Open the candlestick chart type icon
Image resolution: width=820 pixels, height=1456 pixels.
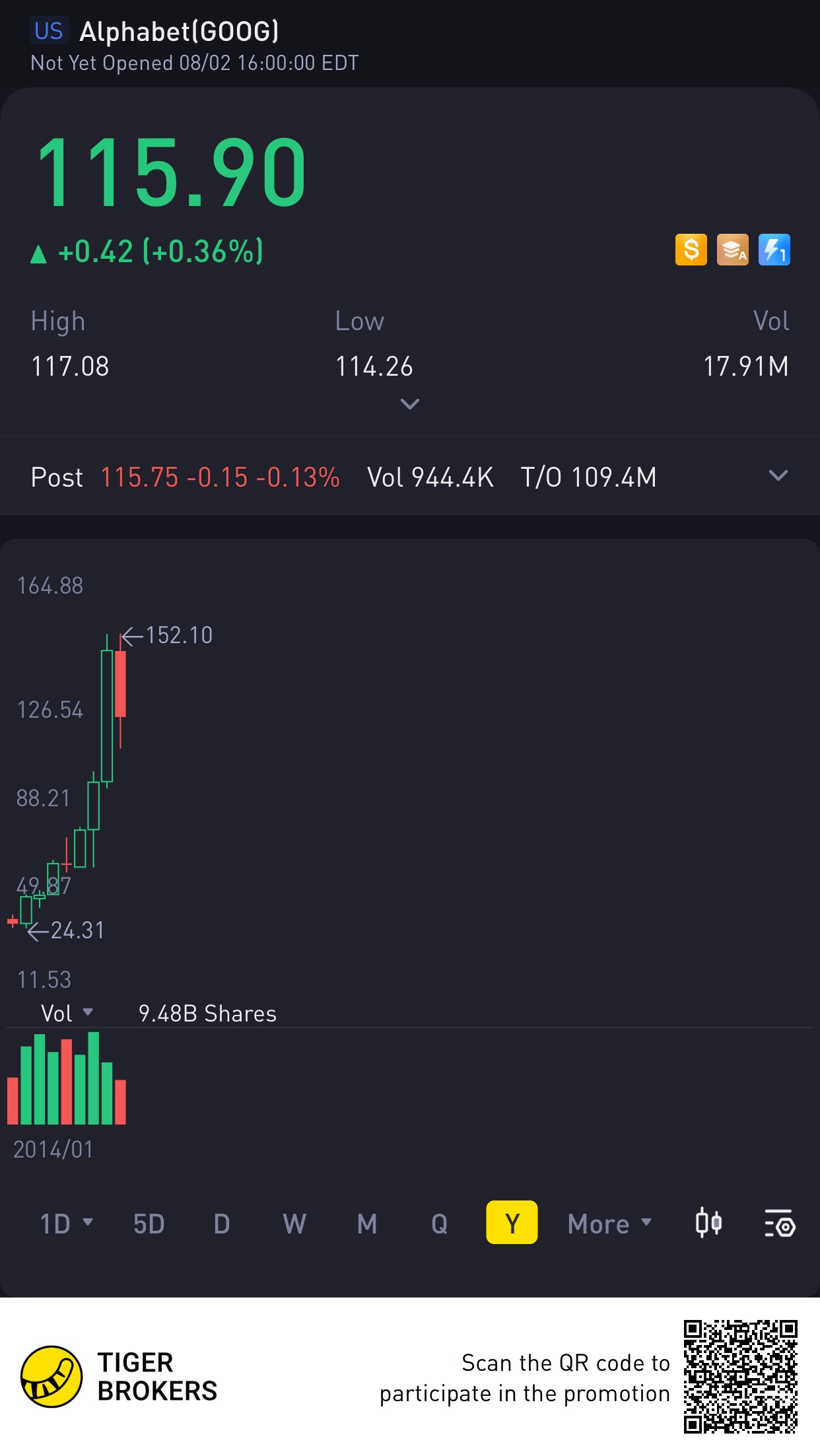(708, 1223)
